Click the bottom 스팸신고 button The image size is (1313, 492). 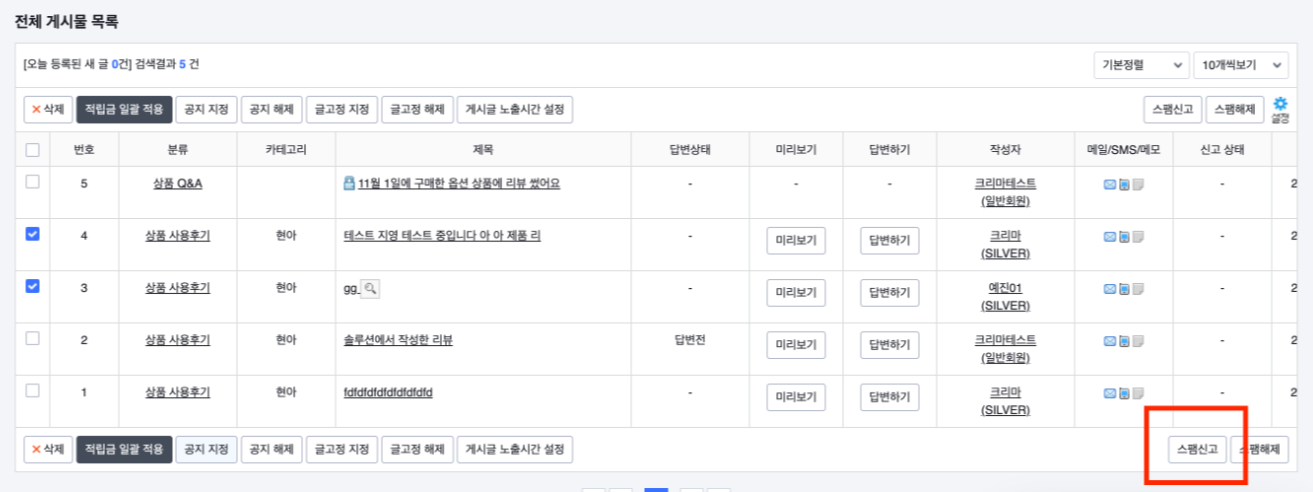point(1196,450)
